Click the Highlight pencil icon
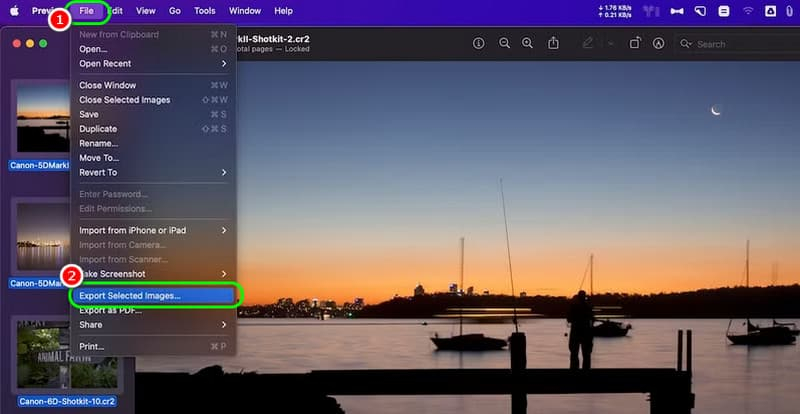Viewport: 800px width, 414px height. click(588, 43)
